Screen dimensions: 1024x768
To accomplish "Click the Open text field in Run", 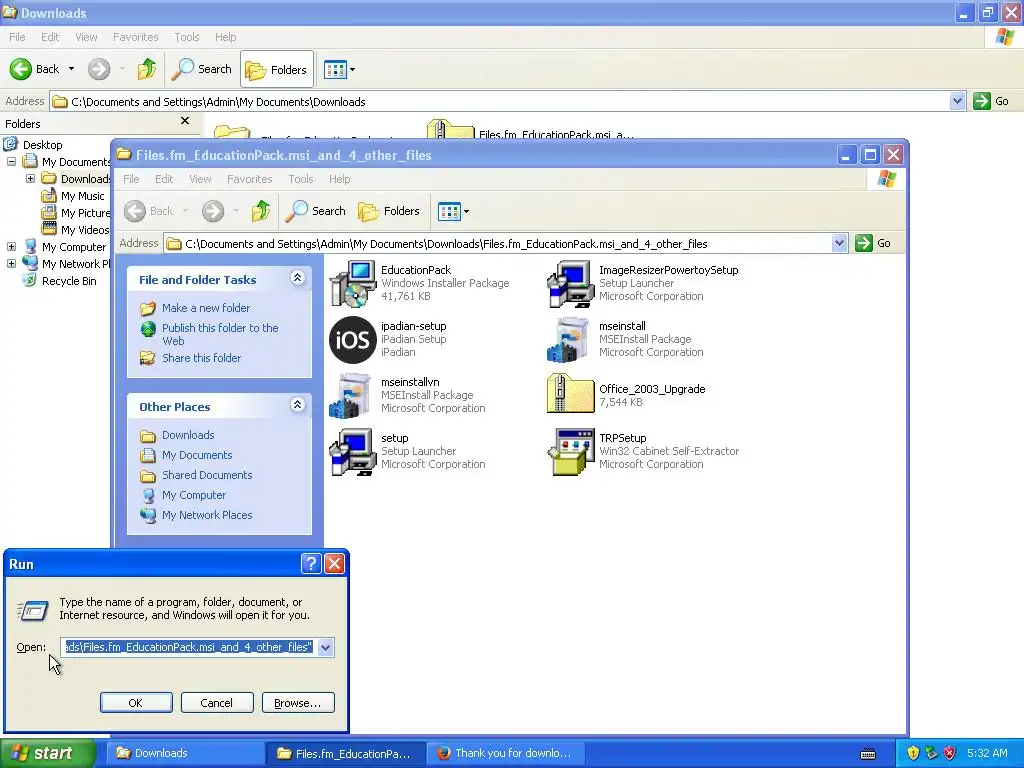I will [189, 647].
